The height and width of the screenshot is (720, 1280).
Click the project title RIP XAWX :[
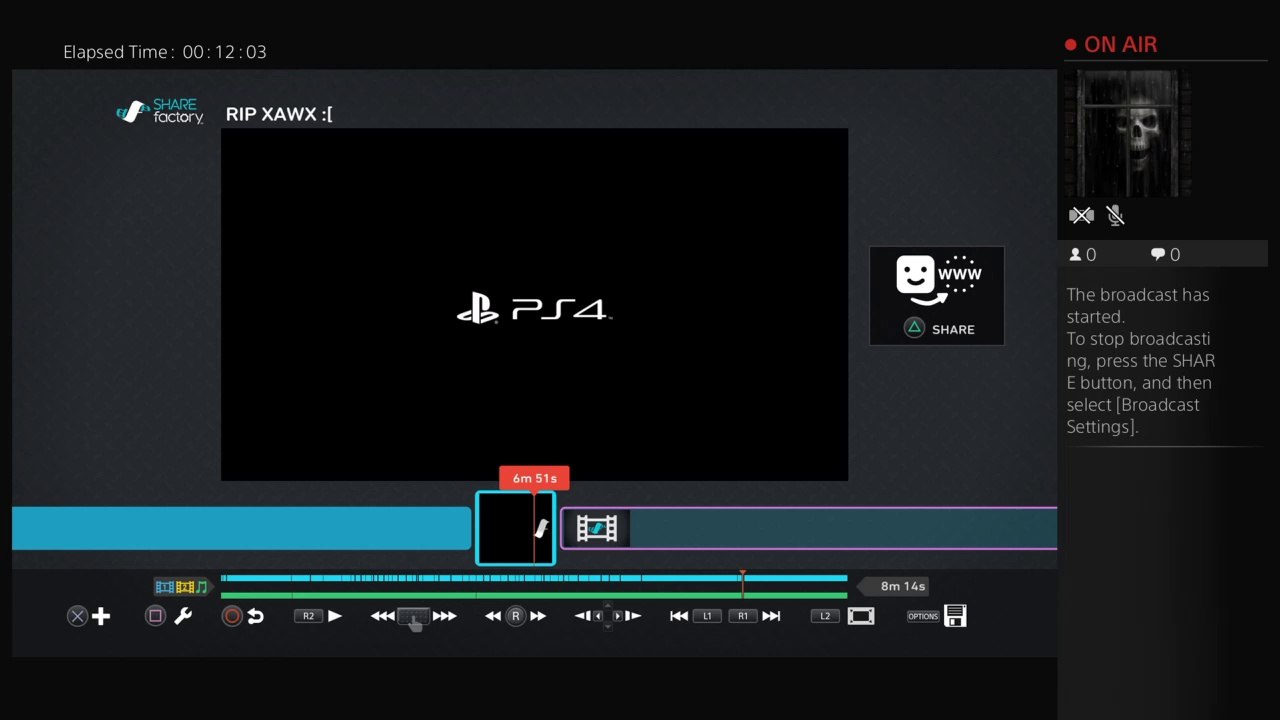click(279, 114)
